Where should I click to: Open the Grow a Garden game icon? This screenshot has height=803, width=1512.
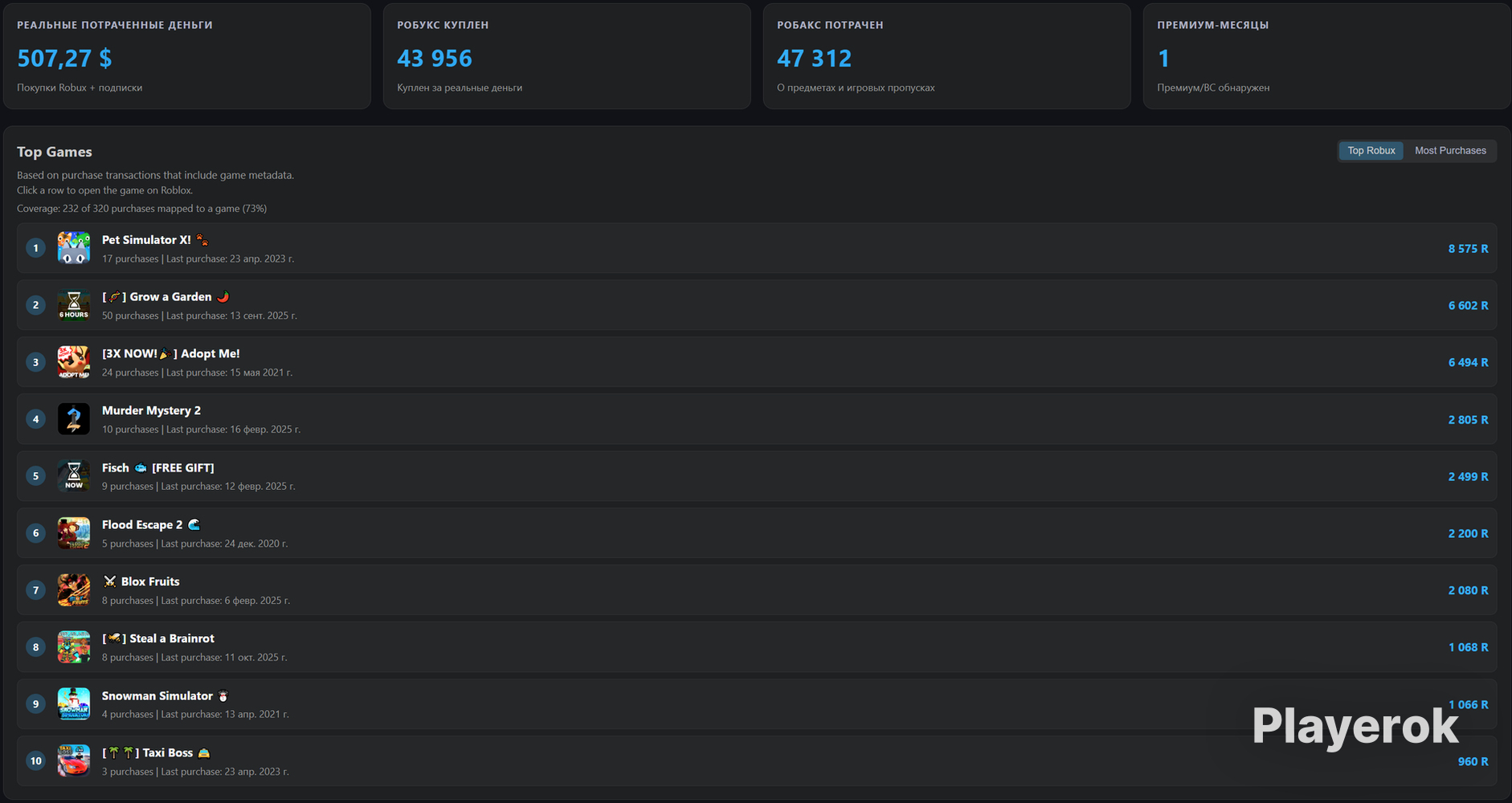point(74,305)
